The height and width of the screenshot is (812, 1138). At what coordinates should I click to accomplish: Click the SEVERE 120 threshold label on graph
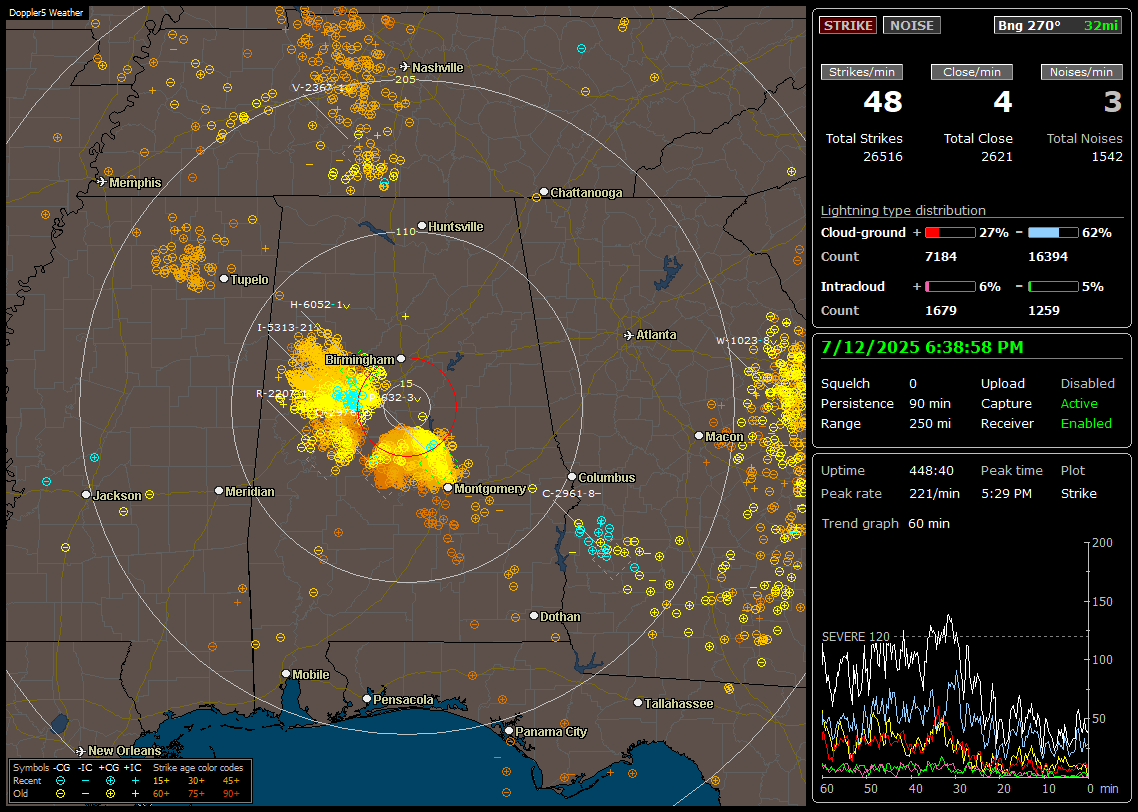(x=856, y=636)
